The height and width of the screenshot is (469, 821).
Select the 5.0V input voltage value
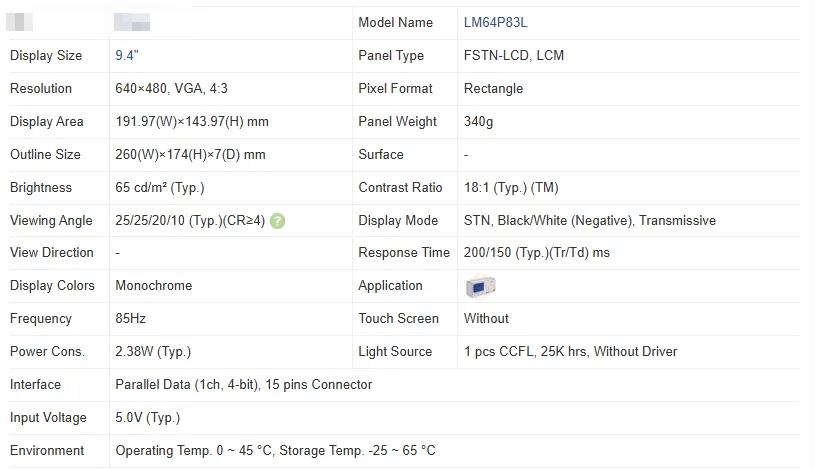pos(148,418)
